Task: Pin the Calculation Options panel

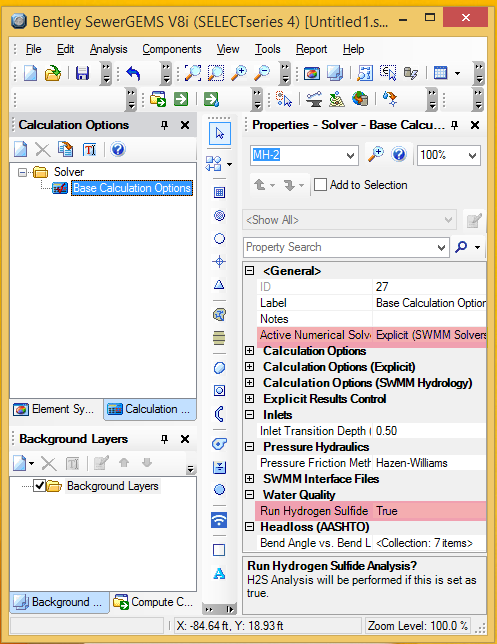Action: [x=165, y=125]
